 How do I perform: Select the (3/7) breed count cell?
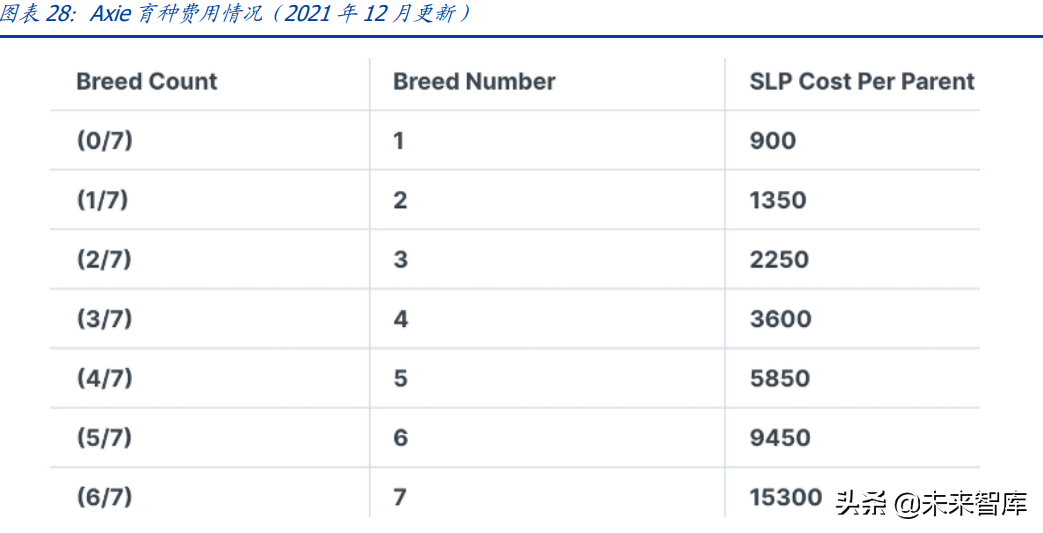[104, 319]
